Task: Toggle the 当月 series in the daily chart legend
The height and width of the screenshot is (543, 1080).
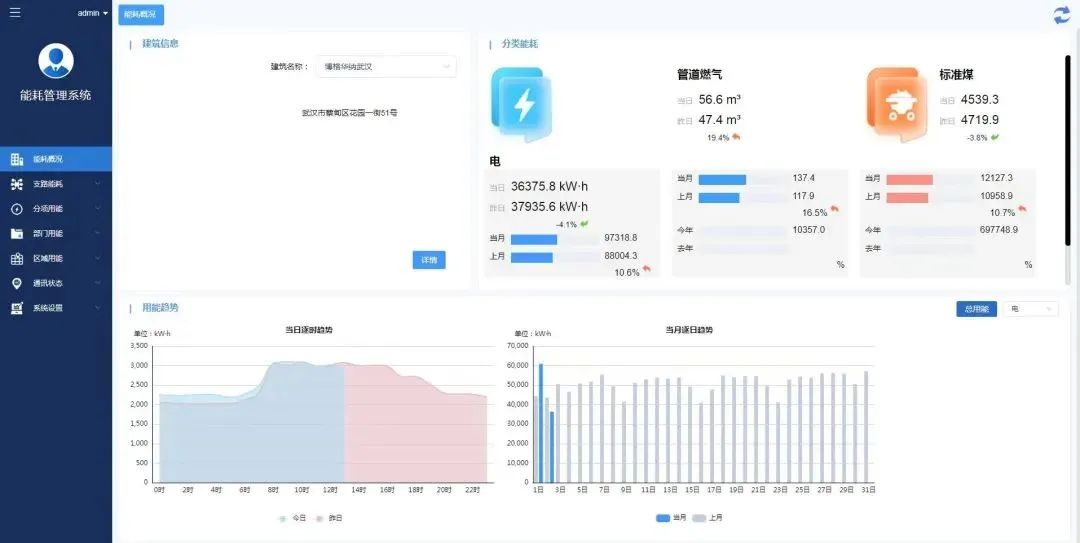Action: tap(672, 518)
